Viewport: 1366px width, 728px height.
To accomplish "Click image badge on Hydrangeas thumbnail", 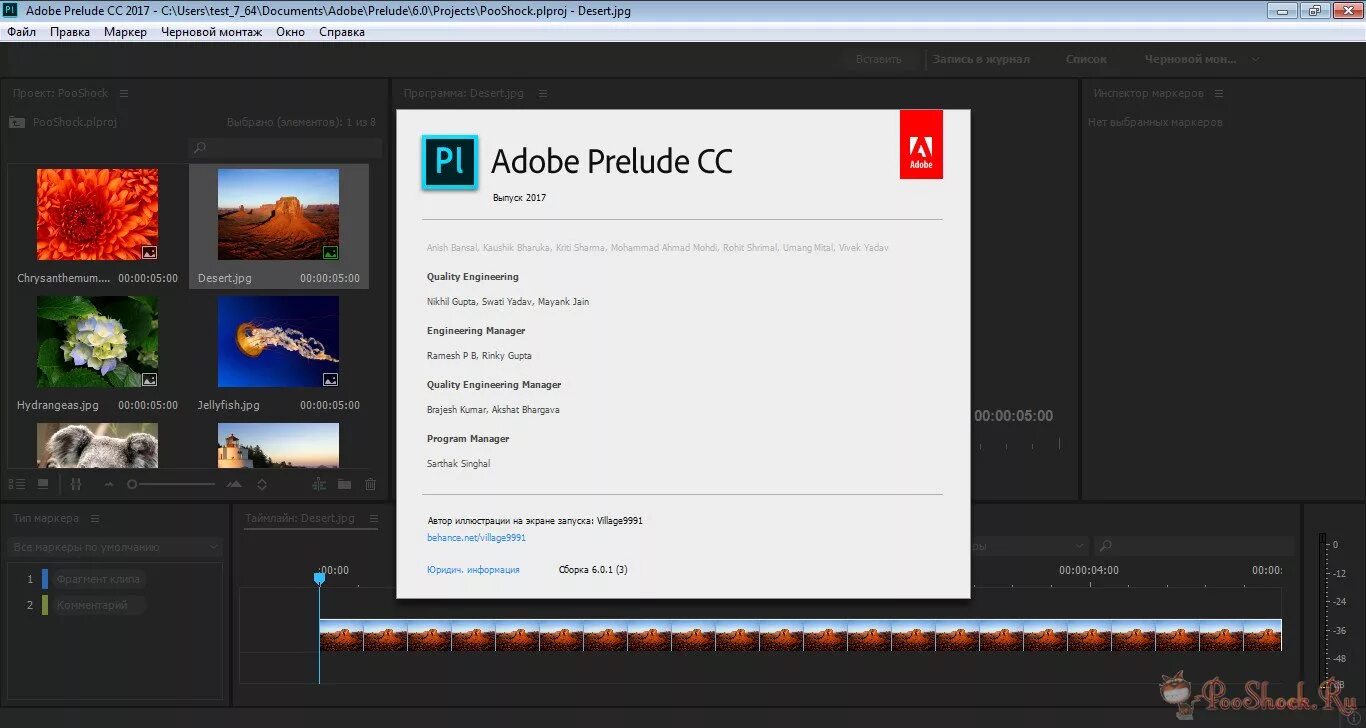I will pos(149,380).
